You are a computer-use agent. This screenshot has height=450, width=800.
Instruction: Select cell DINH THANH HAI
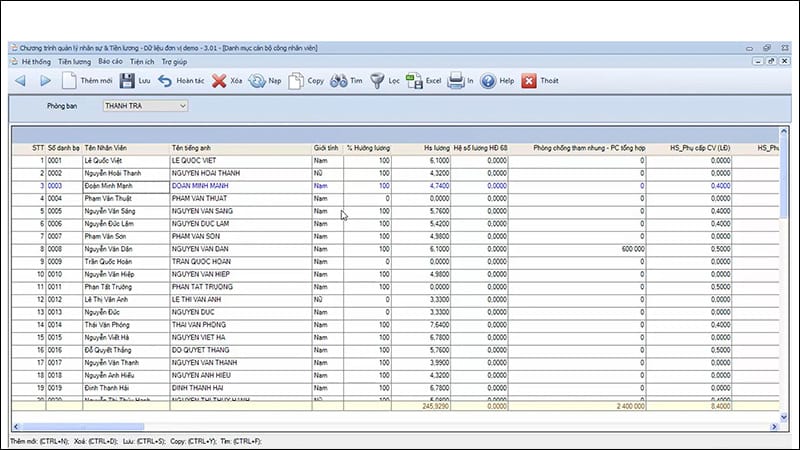tap(241, 388)
